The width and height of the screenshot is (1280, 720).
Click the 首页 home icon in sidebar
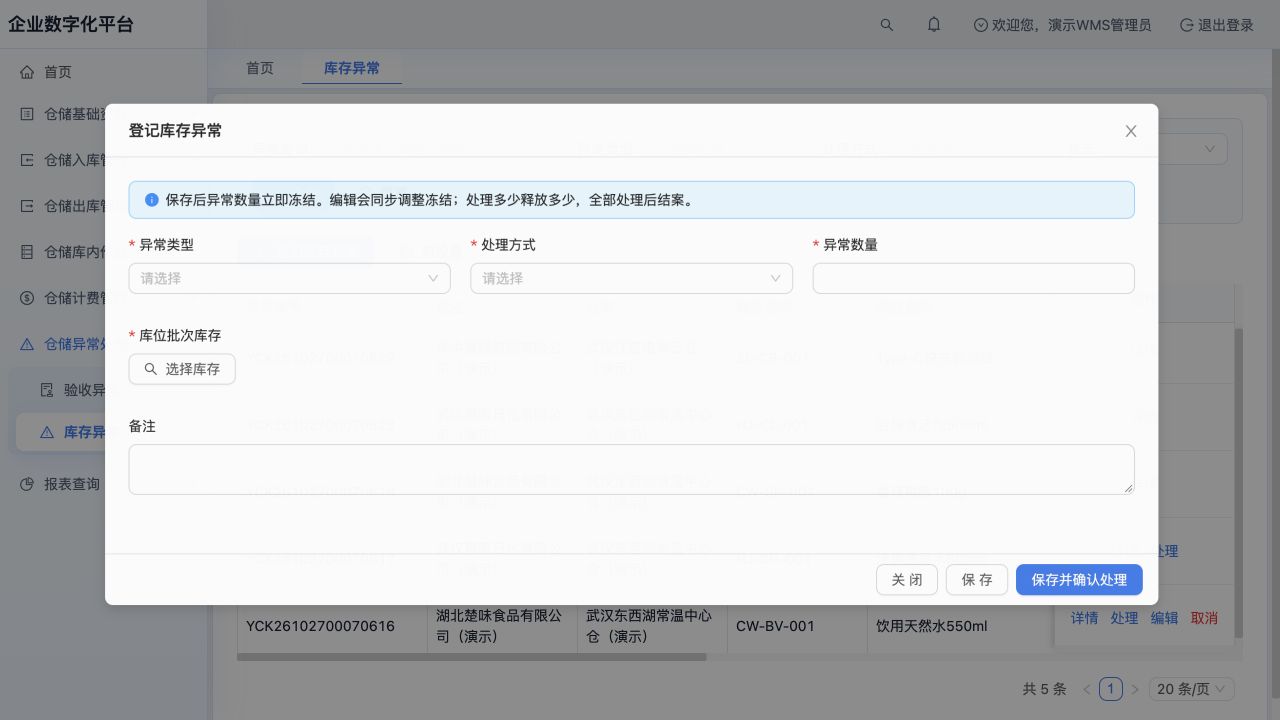pyautogui.click(x=27, y=72)
